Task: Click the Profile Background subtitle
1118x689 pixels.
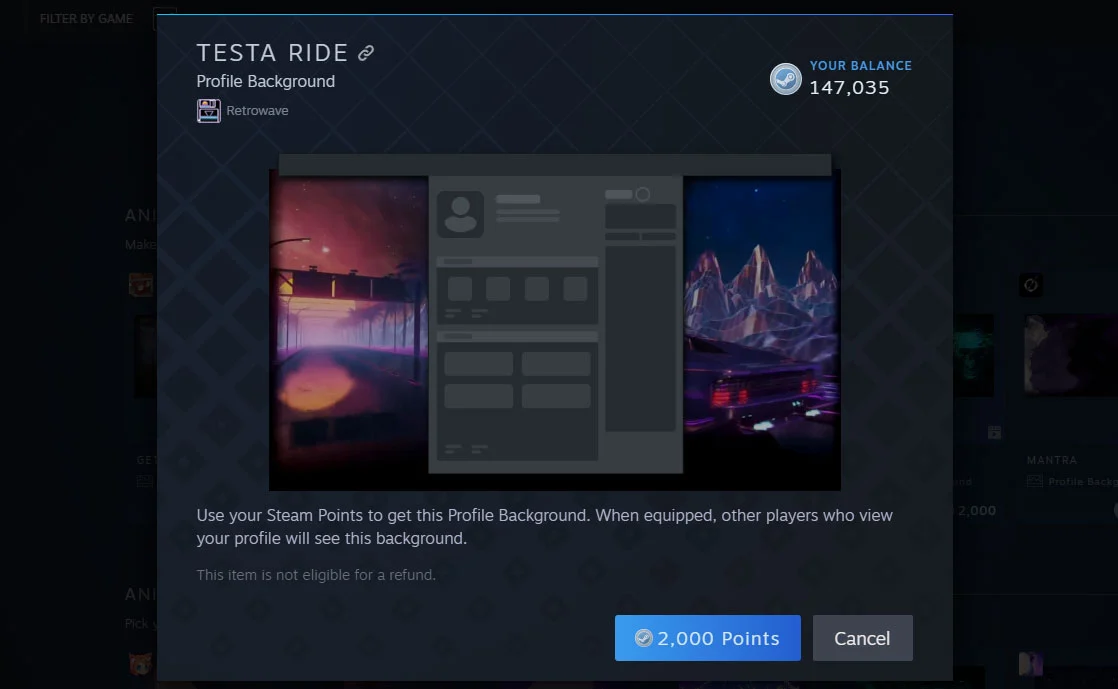Action: tap(266, 81)
